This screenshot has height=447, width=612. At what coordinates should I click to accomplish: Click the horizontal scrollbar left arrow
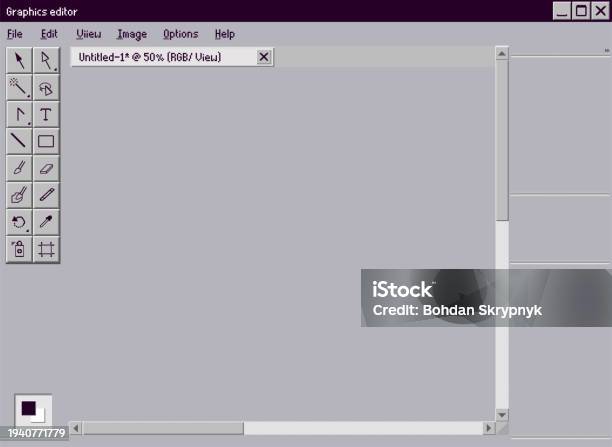tap(76, 428)
